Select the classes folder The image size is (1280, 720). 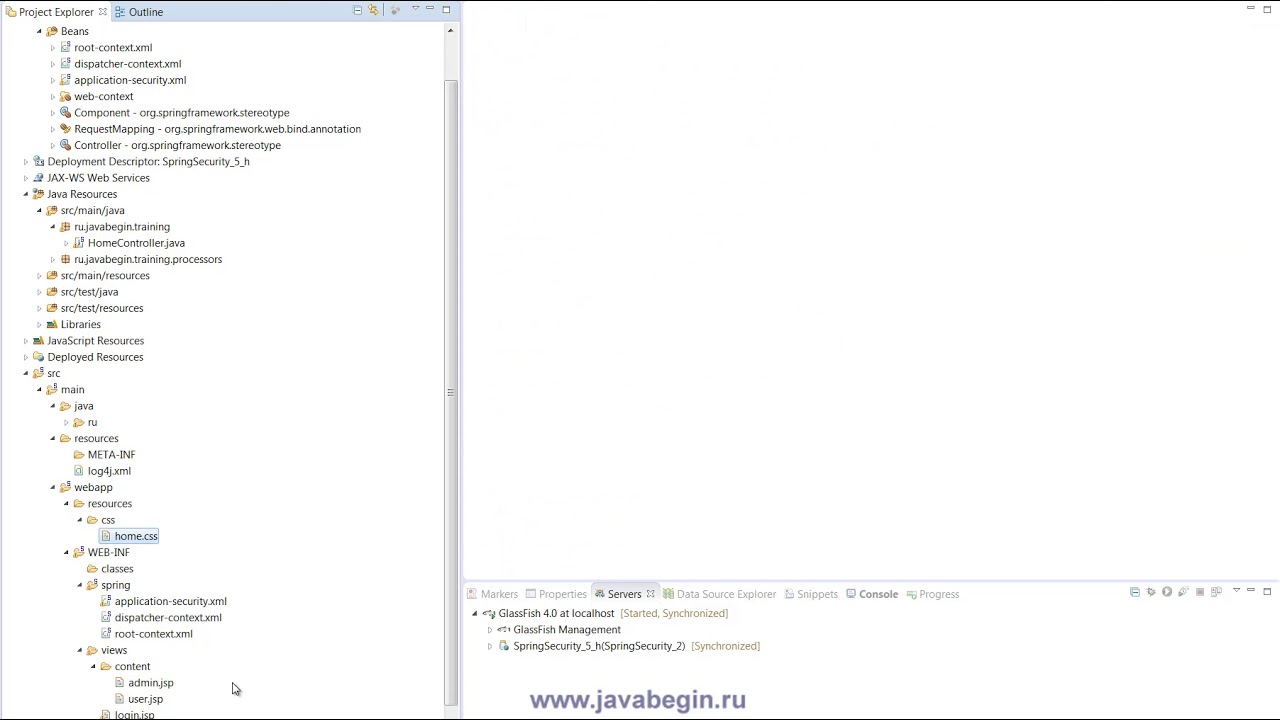tap(117, 569)
